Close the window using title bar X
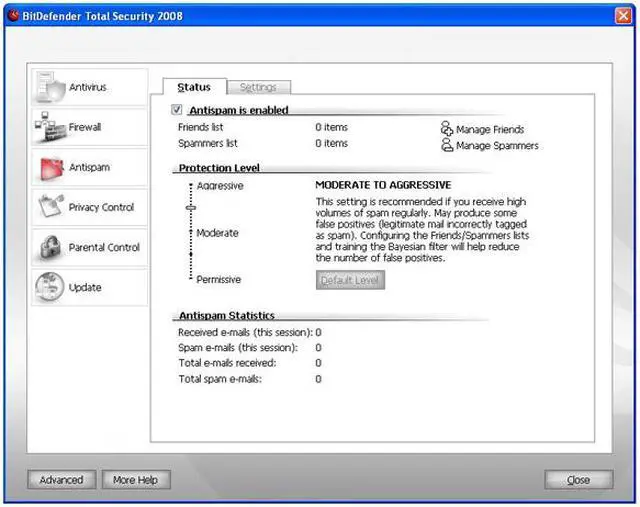 [x=621, y=16]
